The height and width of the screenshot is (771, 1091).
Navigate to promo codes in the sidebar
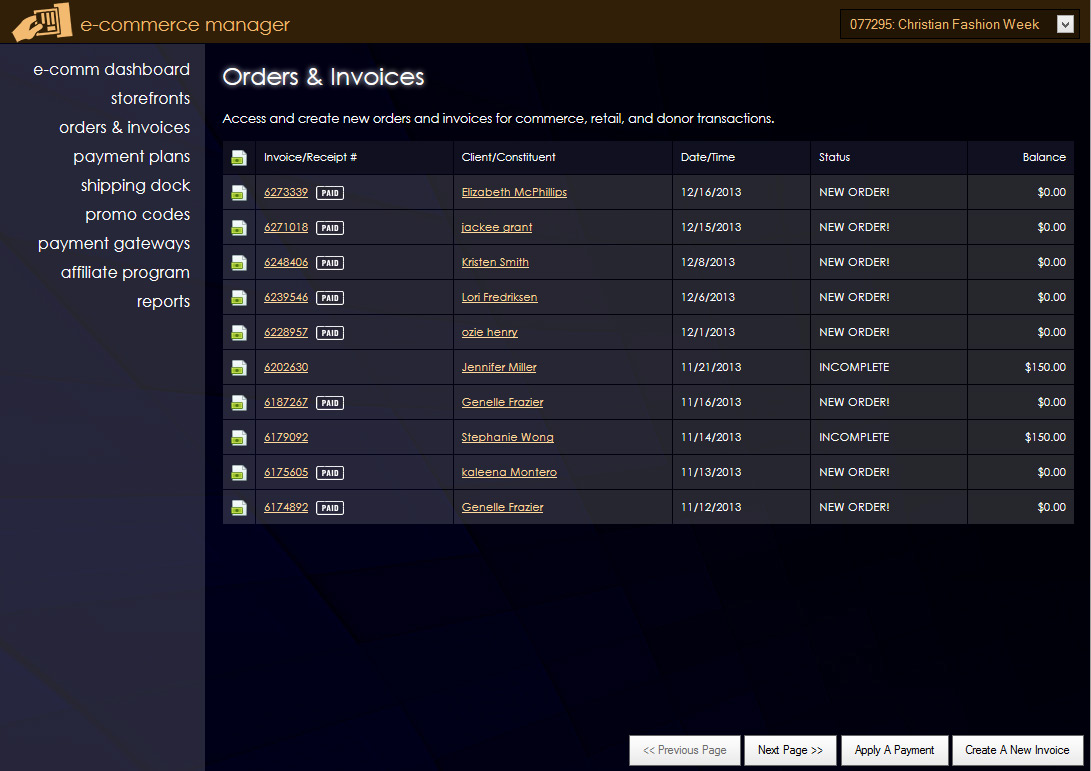coord(137,215)
